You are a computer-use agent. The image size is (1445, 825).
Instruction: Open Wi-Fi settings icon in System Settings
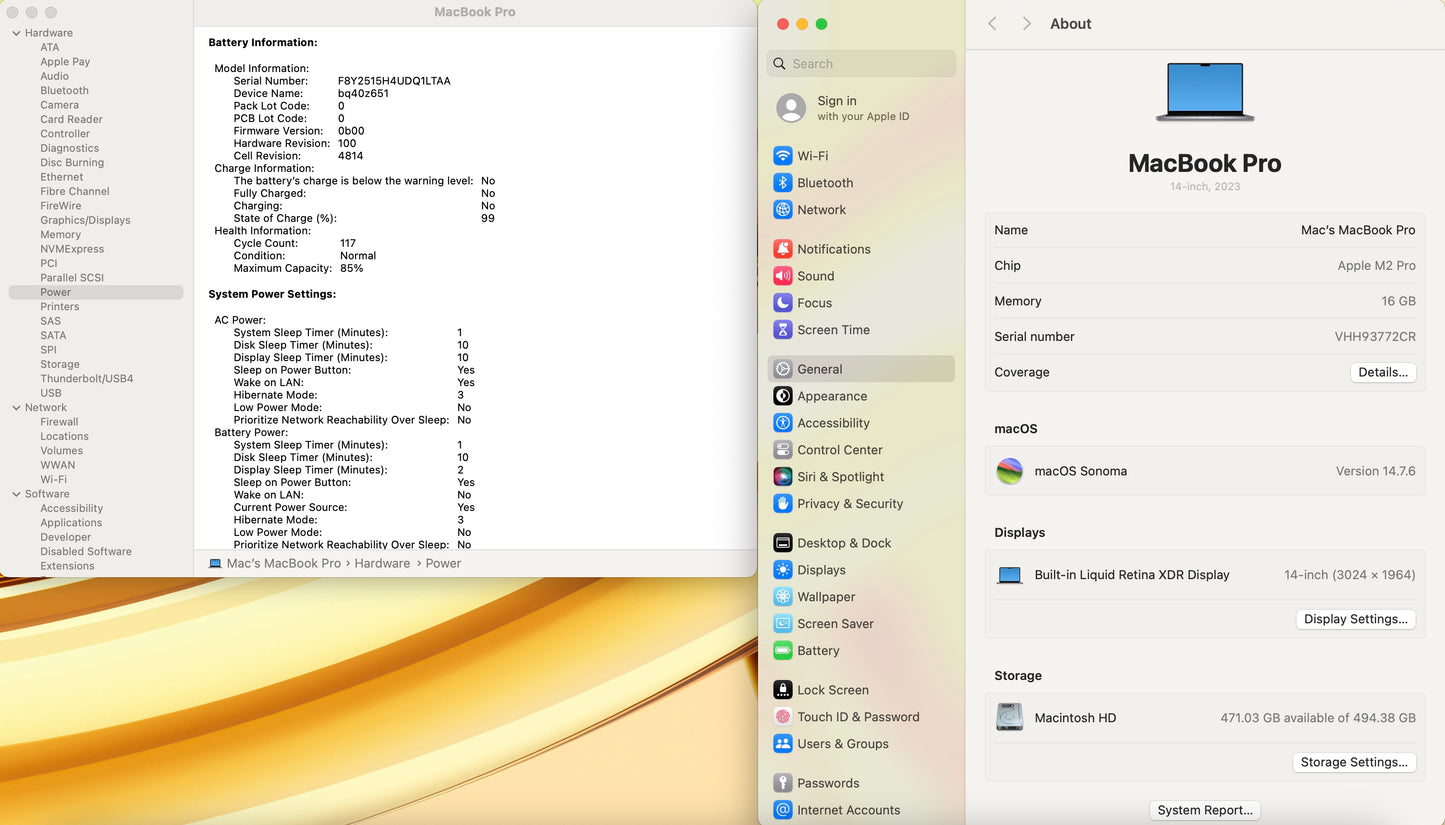783,156
